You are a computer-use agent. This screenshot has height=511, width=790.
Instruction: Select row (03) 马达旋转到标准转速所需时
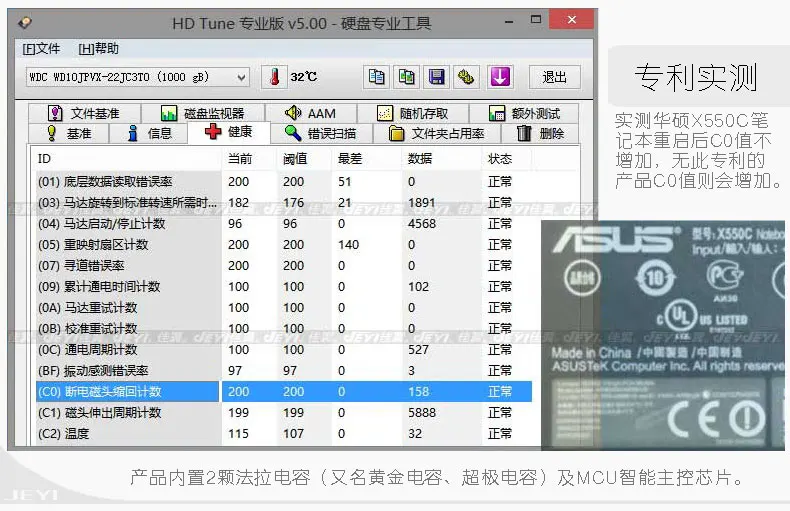point(284,203)
